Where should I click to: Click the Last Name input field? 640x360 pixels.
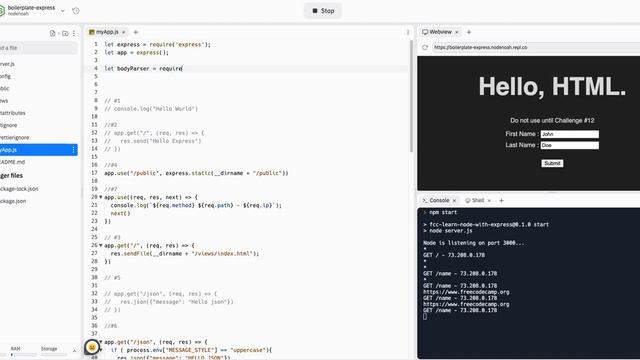pyautogui.click(x=570, y=145)
